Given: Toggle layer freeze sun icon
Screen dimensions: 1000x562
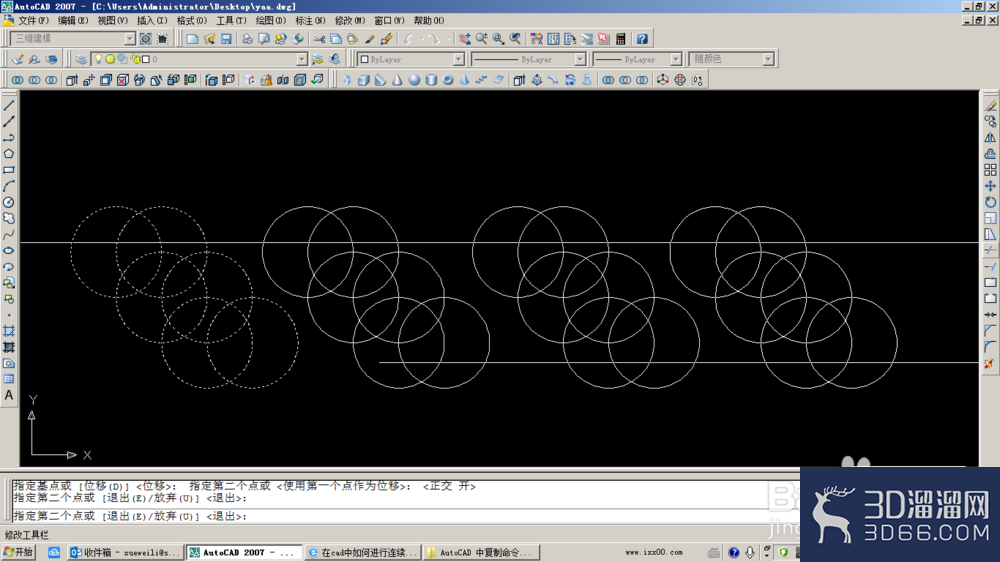Looking at the screenshot, I should click(x=110, y=59).
